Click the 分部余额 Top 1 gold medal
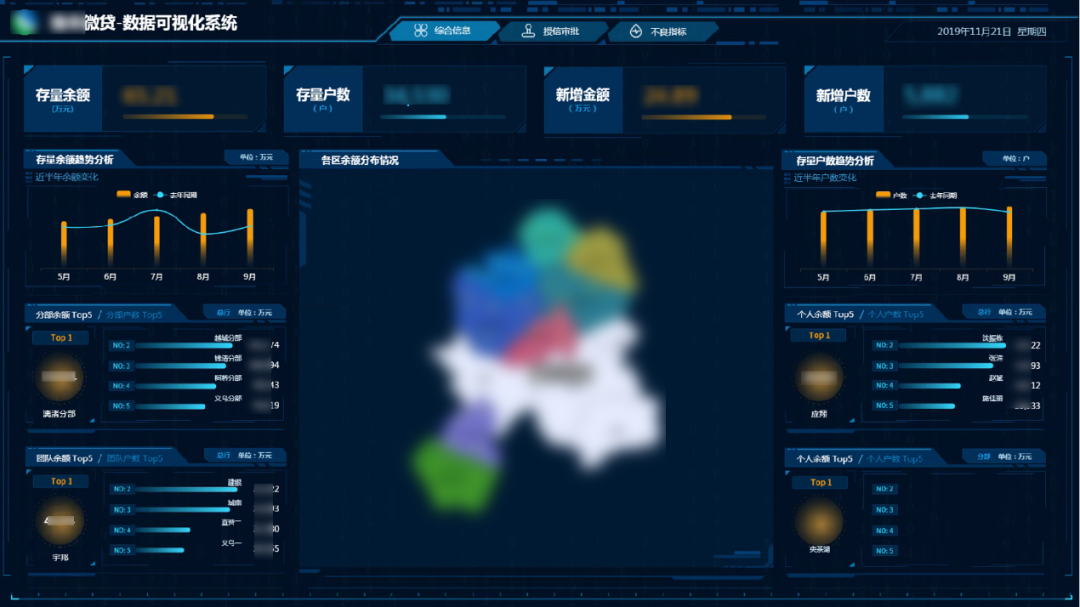The height and width of the screenshot is (607, 1080). (x=60, y=379)
